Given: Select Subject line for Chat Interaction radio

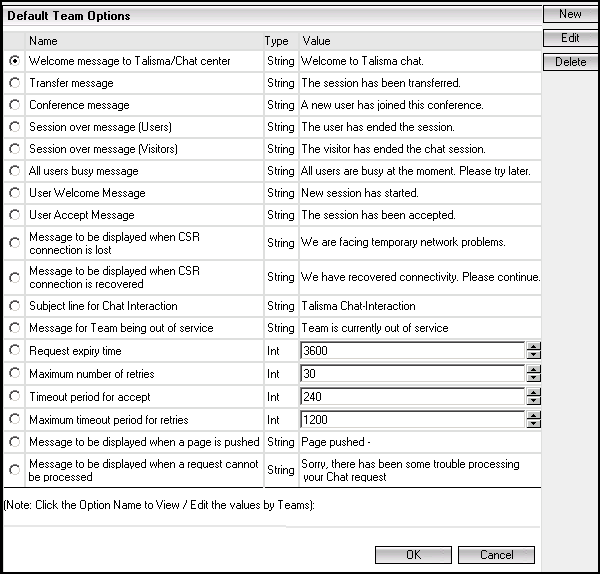Looking at the screenshot, I should point(15,306).
